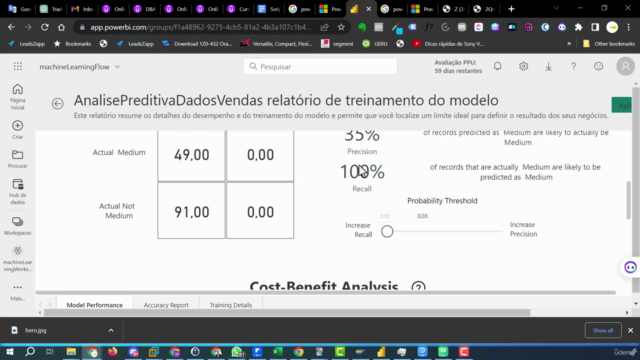
Task: Switch to Model Performance tab
Action: pos(95,305)
